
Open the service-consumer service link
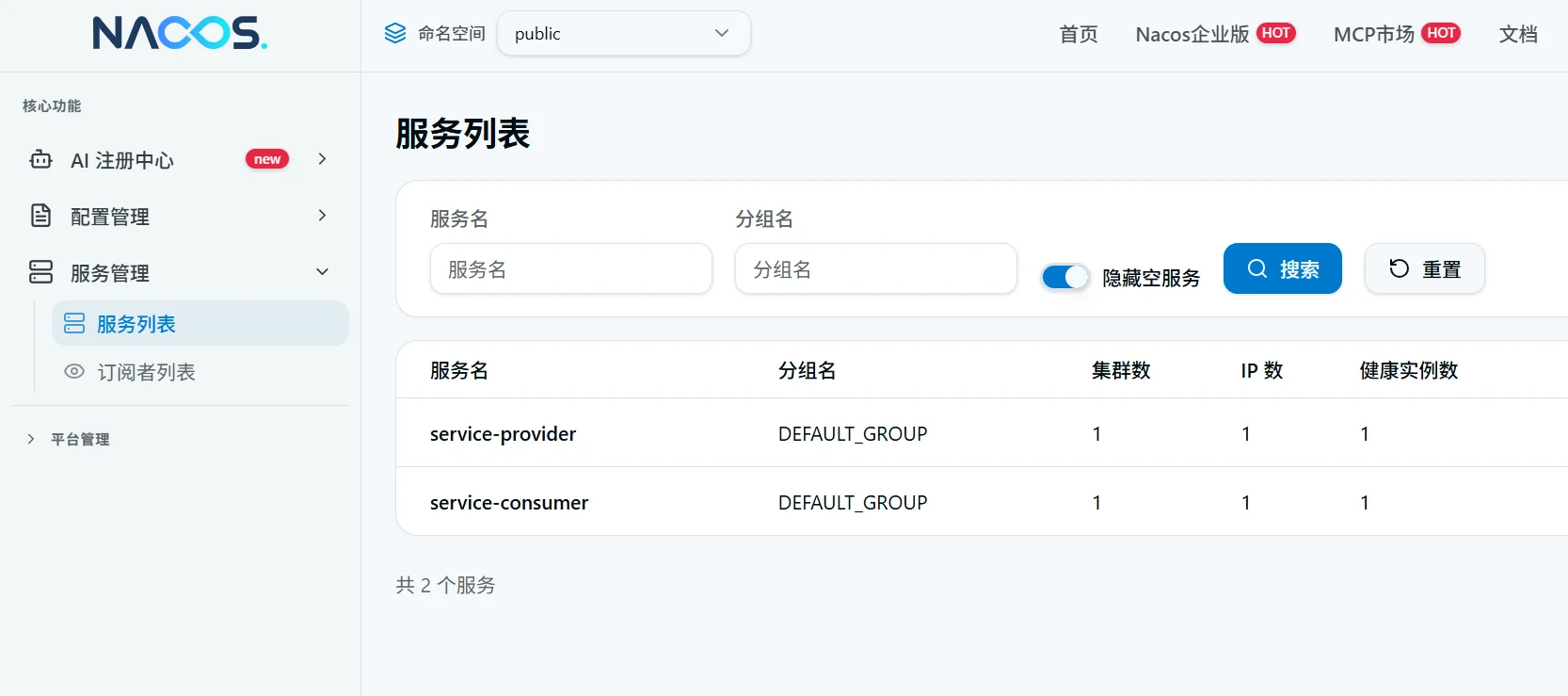[x=509, y=502]
